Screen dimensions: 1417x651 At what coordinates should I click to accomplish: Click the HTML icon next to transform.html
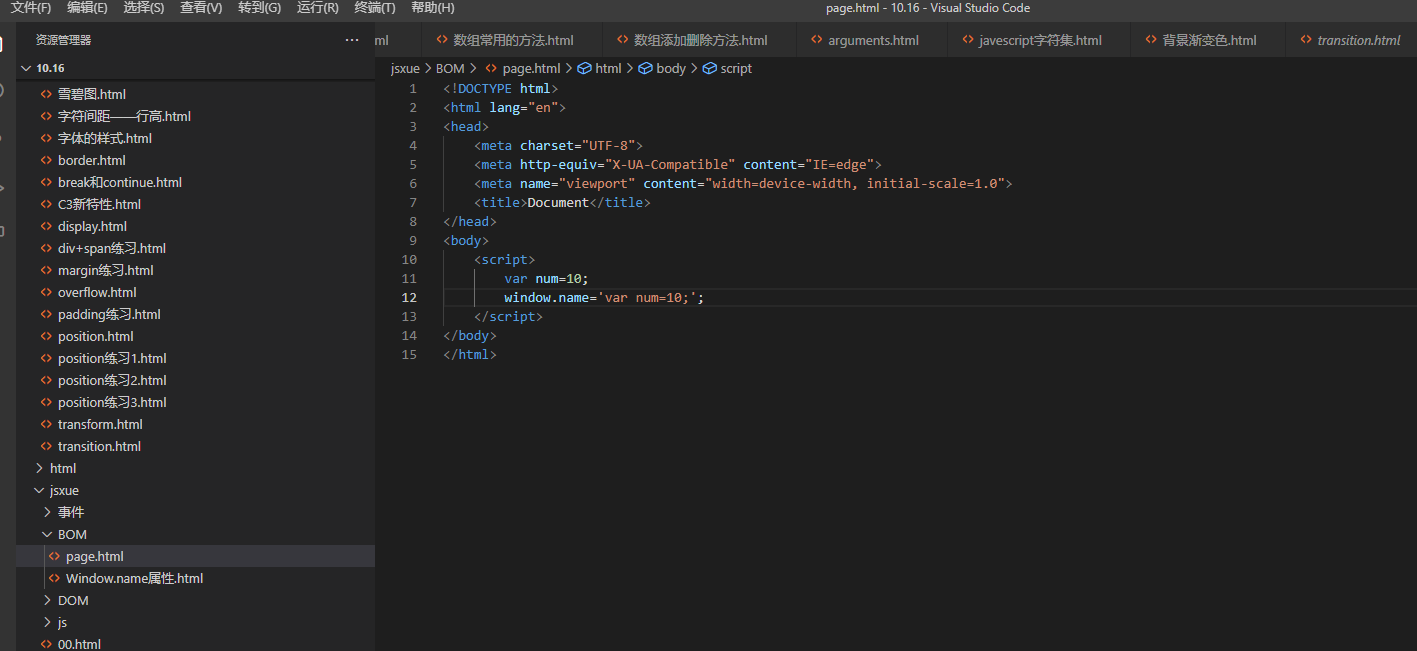[46, 424]
